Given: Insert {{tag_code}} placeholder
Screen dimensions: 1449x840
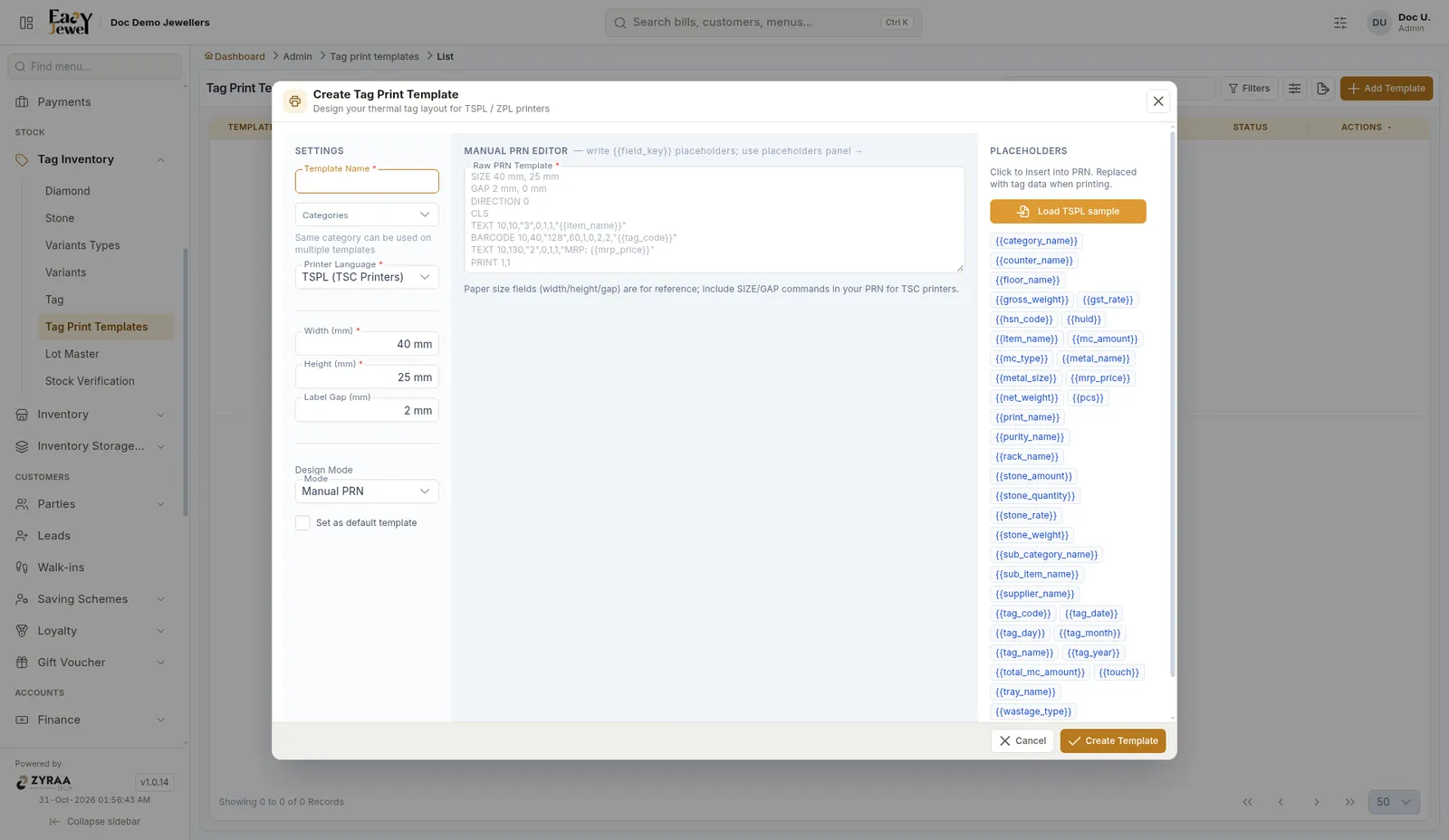Looking at the screenshot, I should tap(1023, 614).
